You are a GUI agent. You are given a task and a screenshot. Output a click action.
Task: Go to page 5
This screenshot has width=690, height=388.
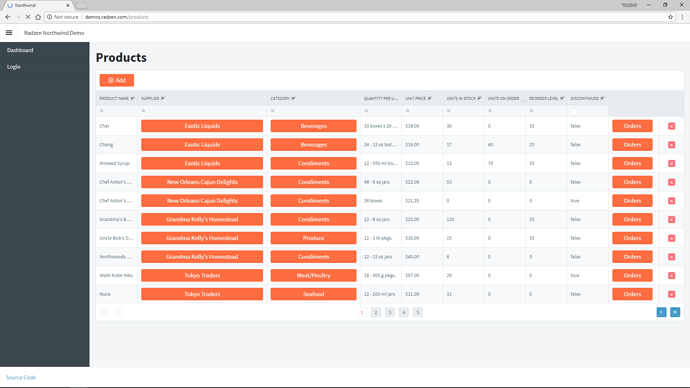click(x=418, y=312)
